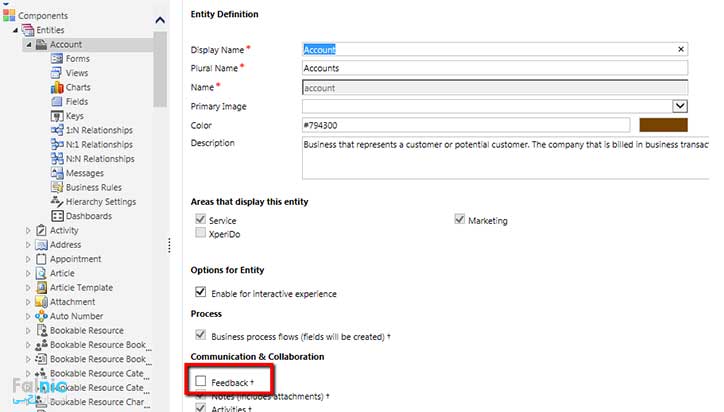The image size is (724, 412).
Task: Click into the Plural Name field
Action: [494, 68]
